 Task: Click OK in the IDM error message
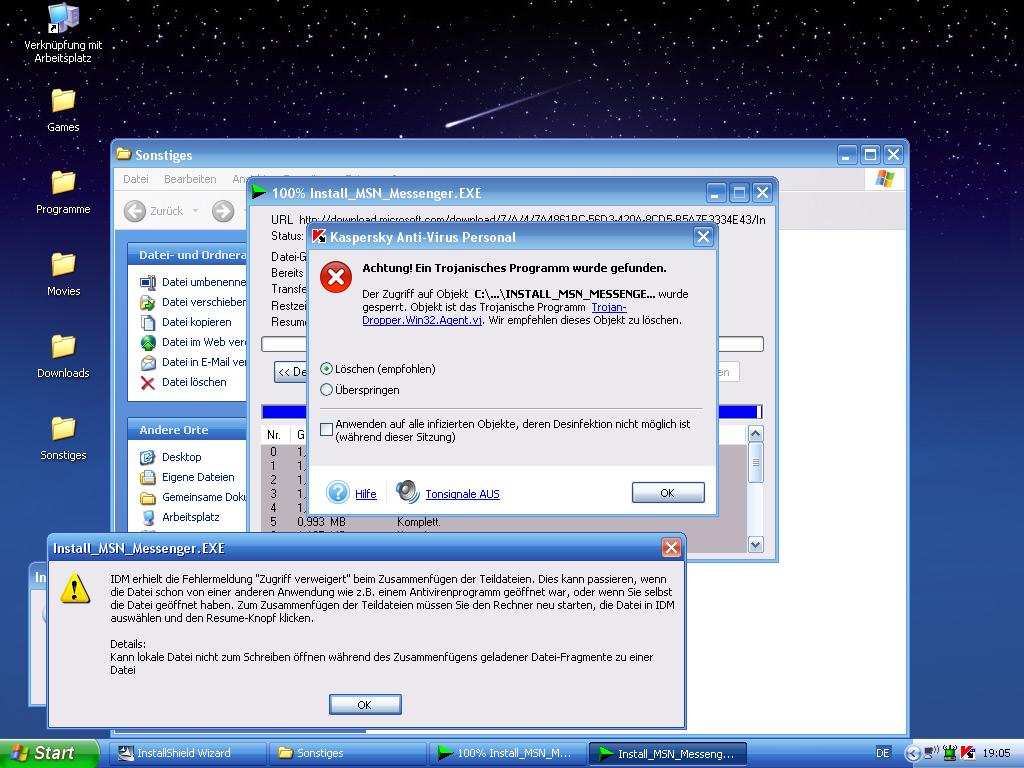coord(364,705)
